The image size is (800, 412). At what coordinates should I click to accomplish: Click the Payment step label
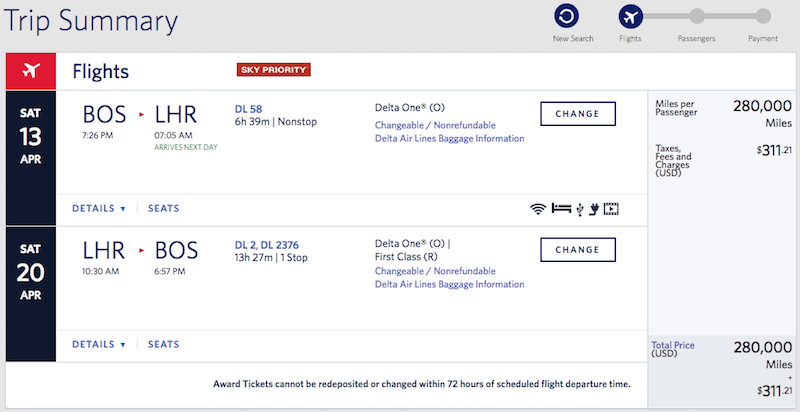(x=763, y=39)
